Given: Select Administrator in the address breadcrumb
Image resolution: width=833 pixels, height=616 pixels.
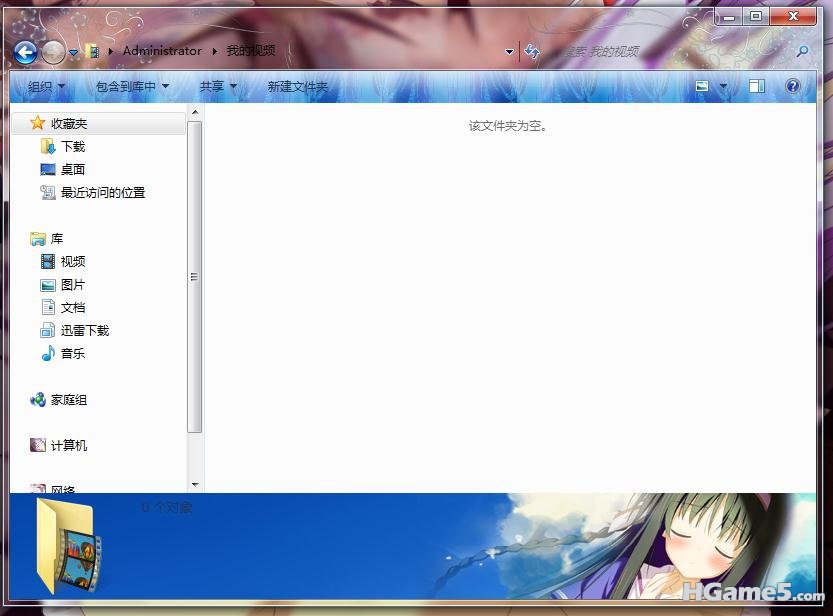Looking at the screenshot, I should click(x=162, y=51).
